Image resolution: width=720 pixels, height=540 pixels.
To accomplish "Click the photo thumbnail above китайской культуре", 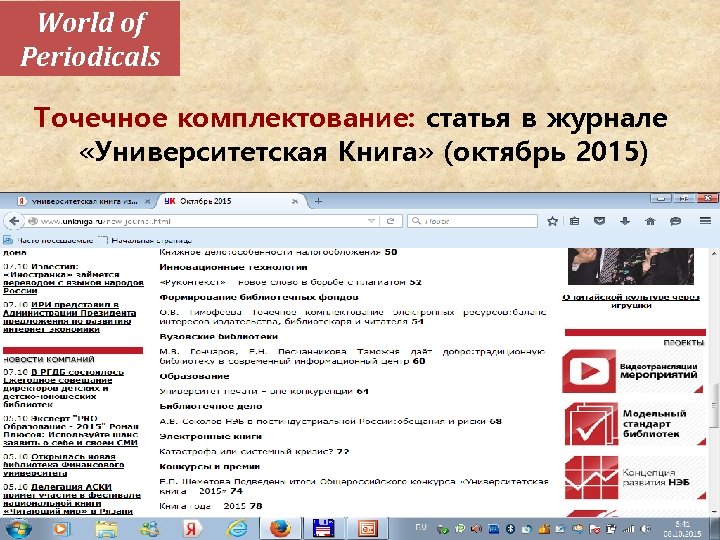I will click(630, 266).
